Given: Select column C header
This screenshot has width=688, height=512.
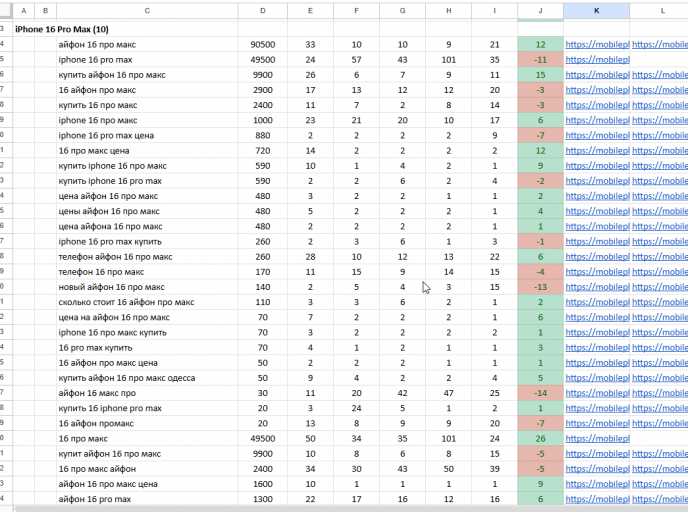Looking at the screenshot, I should (x=147, y=11).
